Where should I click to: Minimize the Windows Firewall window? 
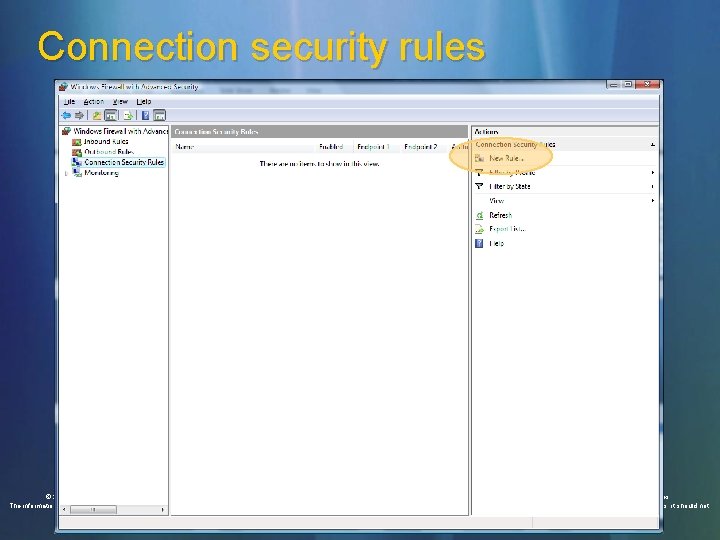coord(614,84)
